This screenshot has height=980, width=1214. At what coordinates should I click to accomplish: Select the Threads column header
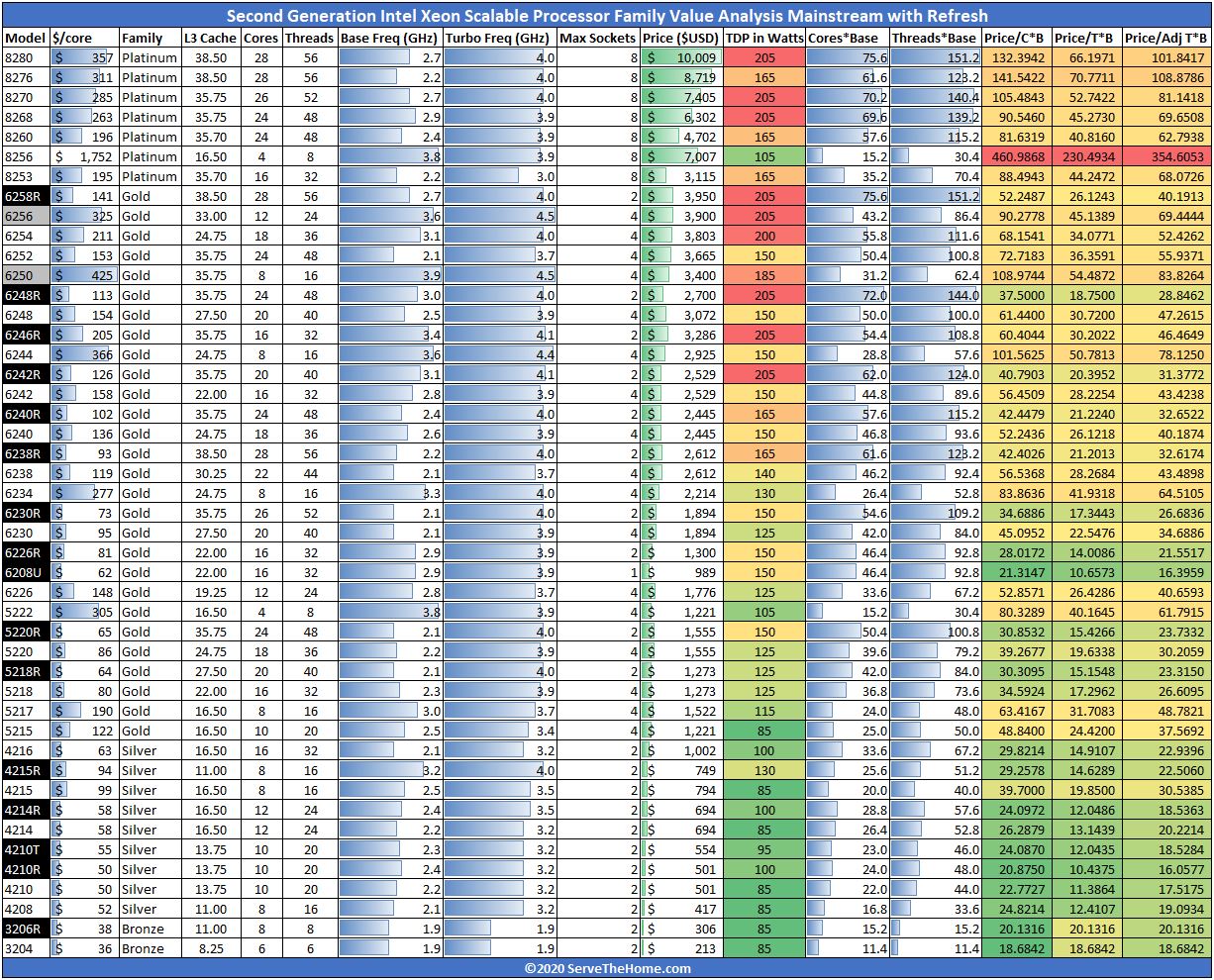click(309, 38)
